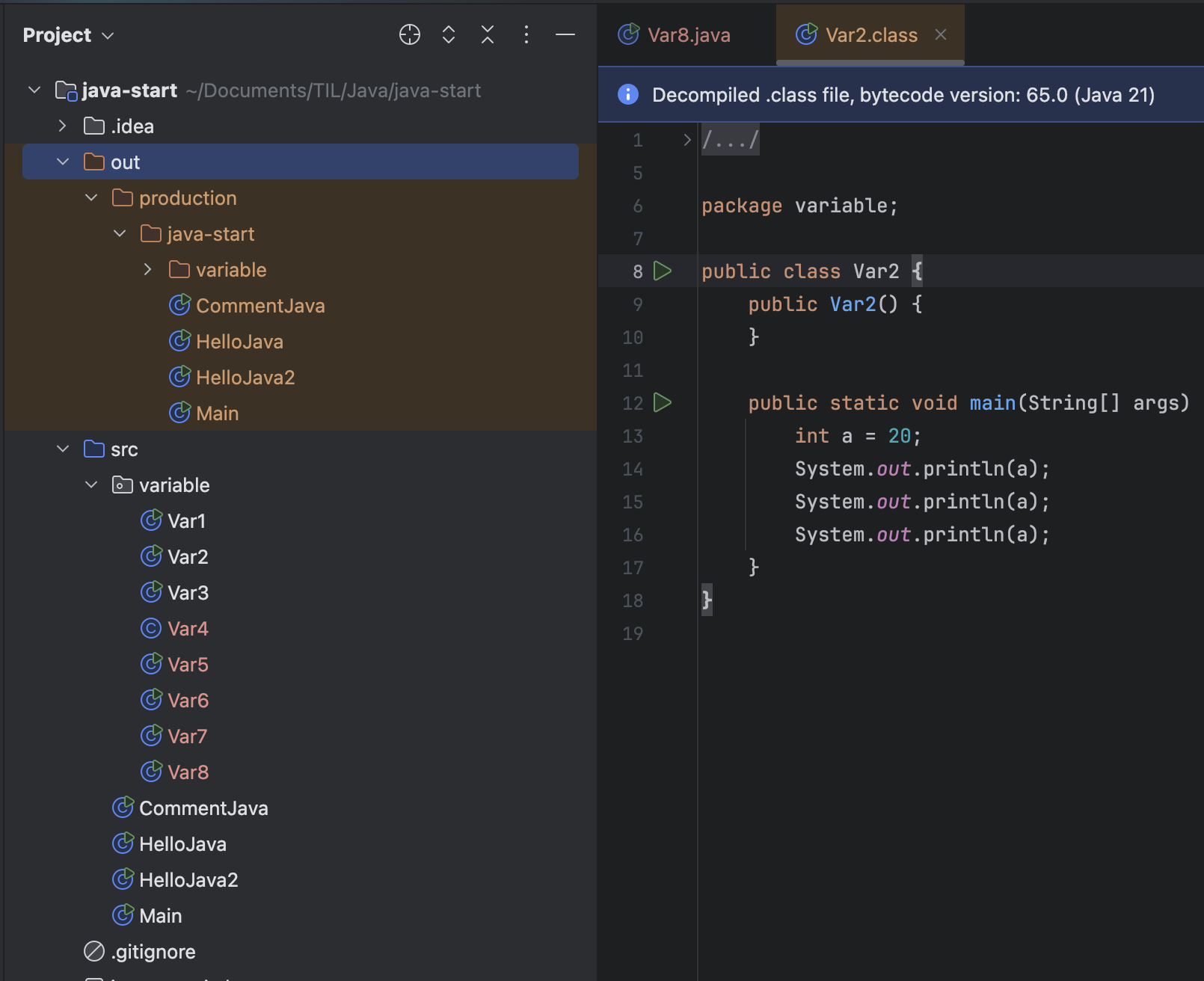The height and width of the screenshot is (981, 1204).
Task: Click the java-start project root label
Action: [x=129, y=90]
